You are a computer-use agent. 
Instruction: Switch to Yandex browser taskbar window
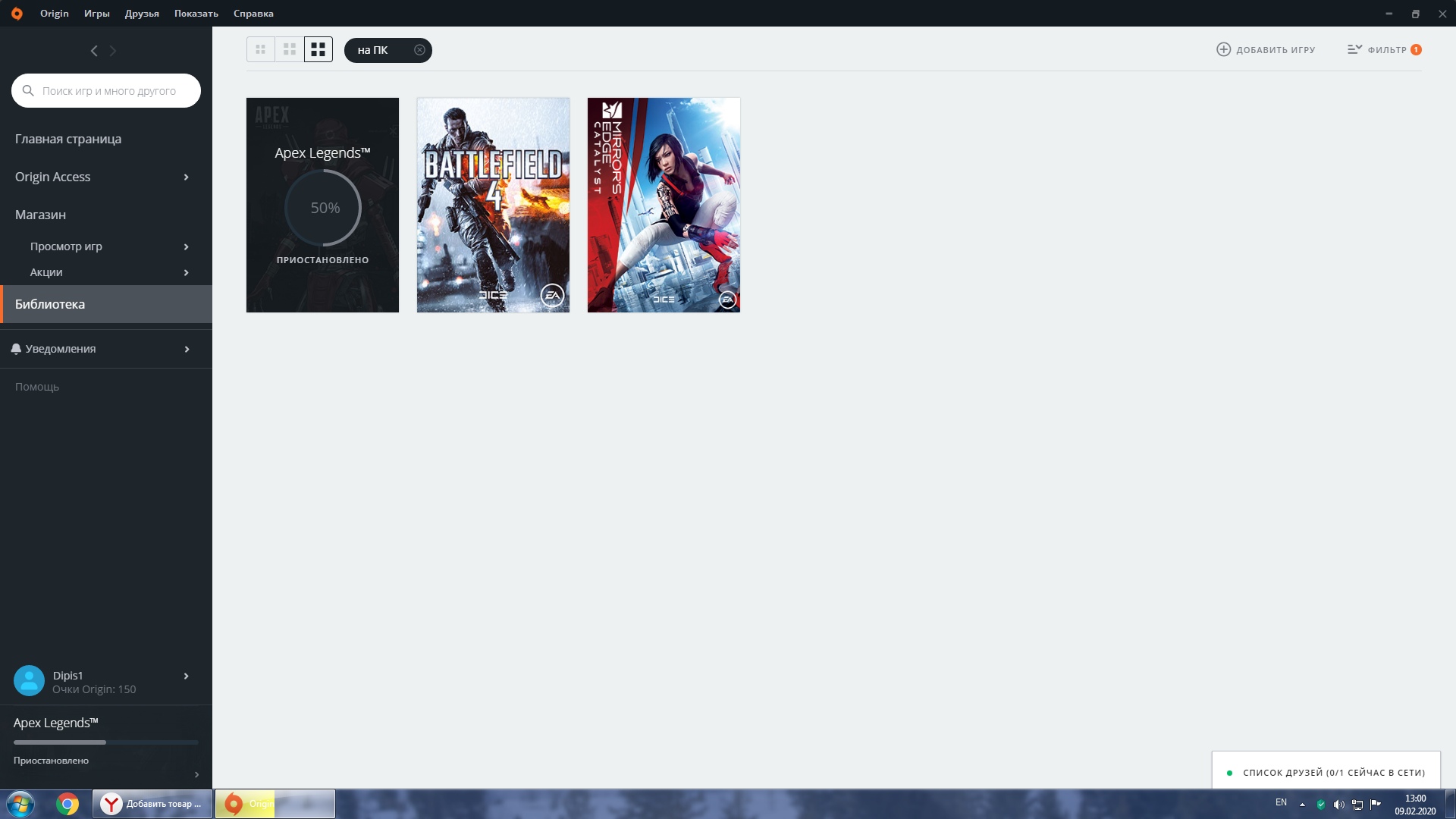152,804
